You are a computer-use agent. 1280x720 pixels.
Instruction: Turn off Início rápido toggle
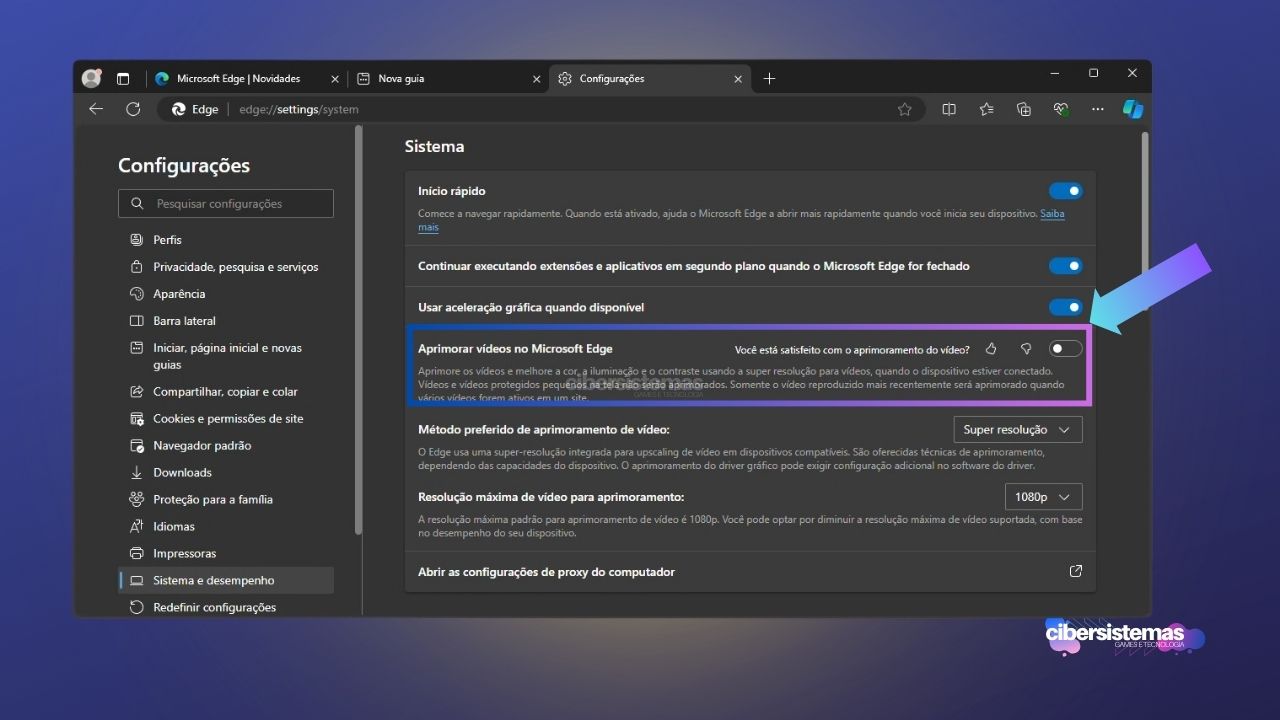pos(1065,191)
